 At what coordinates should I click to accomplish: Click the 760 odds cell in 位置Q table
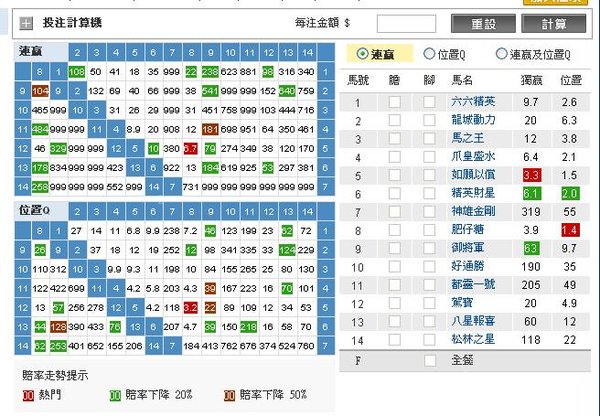pyautogui.click(x=306, y=346)
